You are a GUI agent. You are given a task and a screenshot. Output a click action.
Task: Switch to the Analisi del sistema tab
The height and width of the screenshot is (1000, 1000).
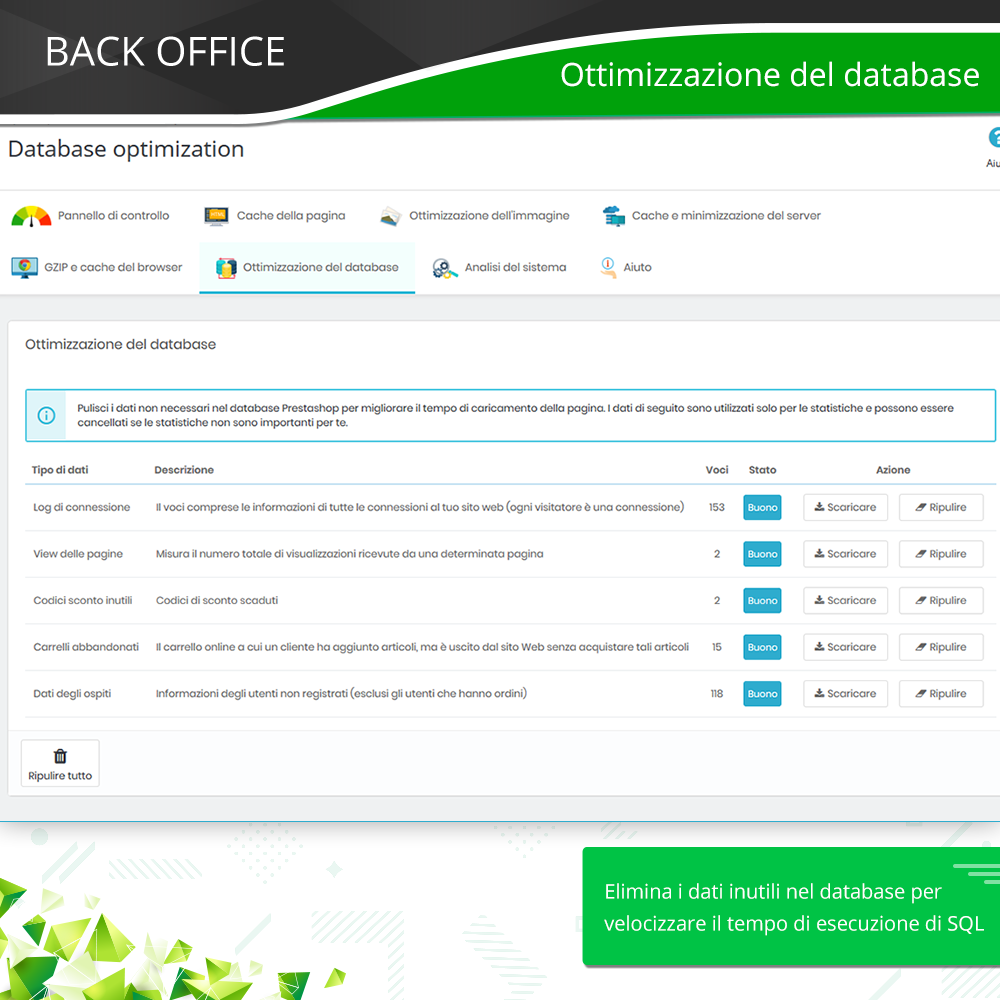click(515, 267)
